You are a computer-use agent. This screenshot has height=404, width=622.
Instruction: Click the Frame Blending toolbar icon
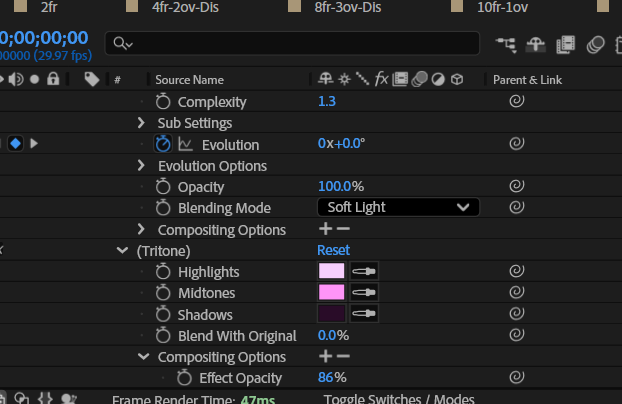(x=566, y=43)
